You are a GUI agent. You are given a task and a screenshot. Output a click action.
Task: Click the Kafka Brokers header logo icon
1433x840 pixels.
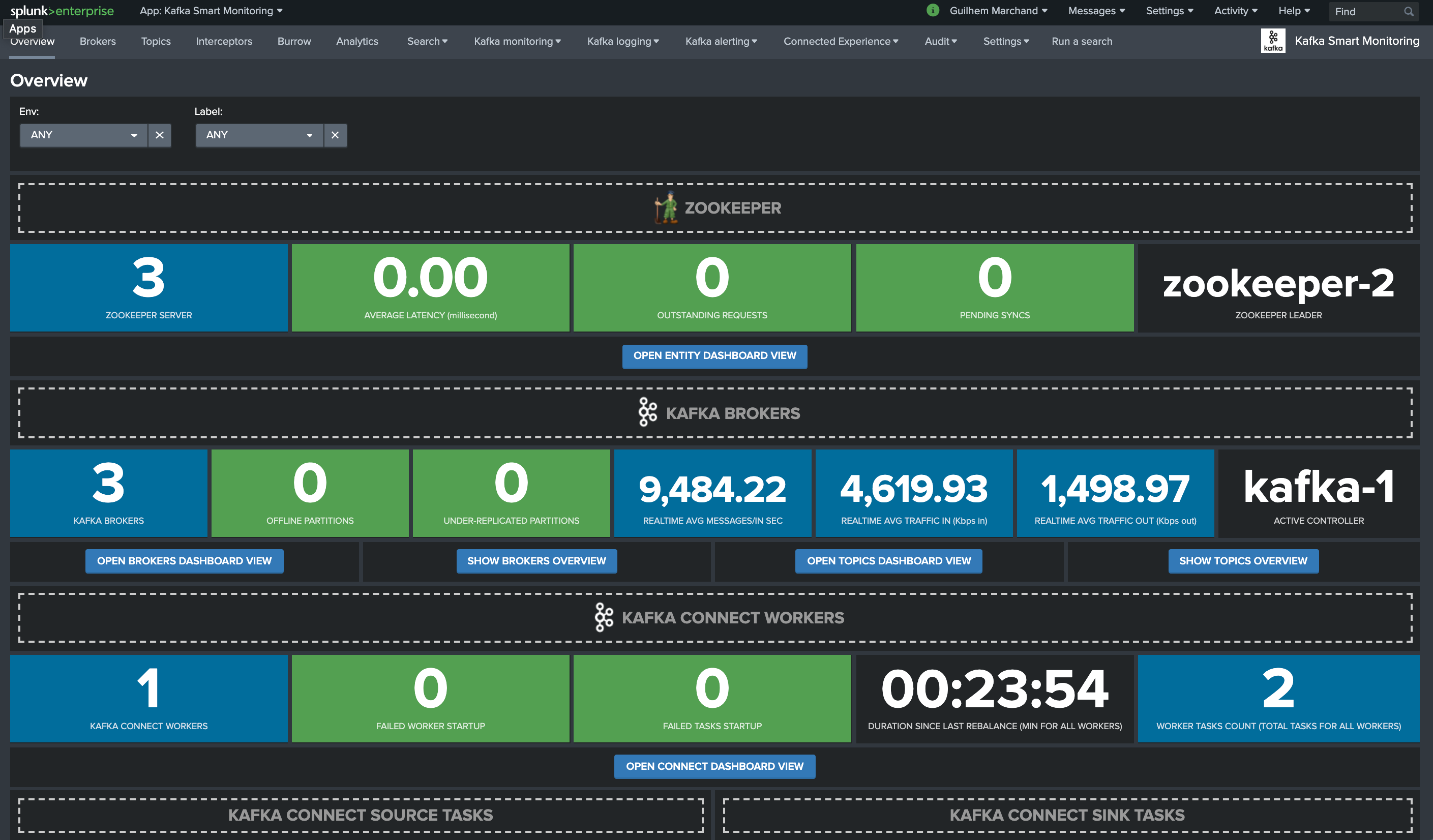coord(647,412)
